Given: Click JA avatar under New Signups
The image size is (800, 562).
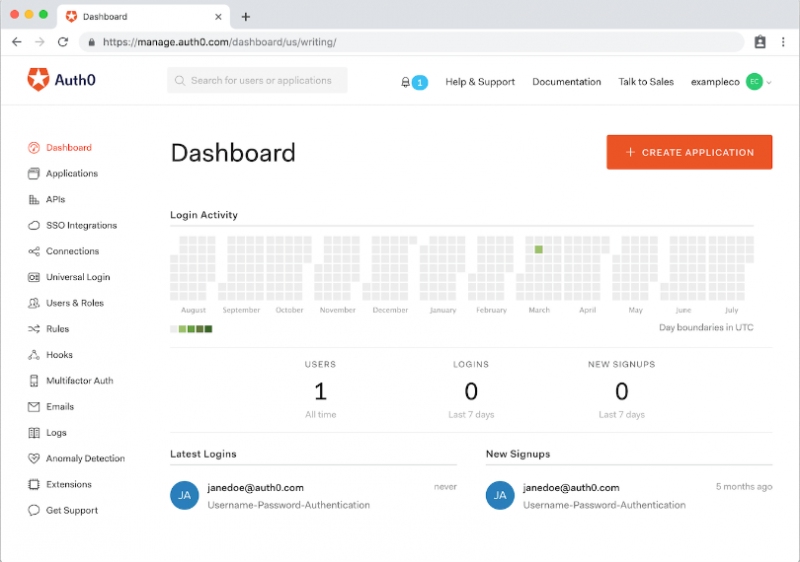Looking at the screenshot, I should click(x=500, y=495).
